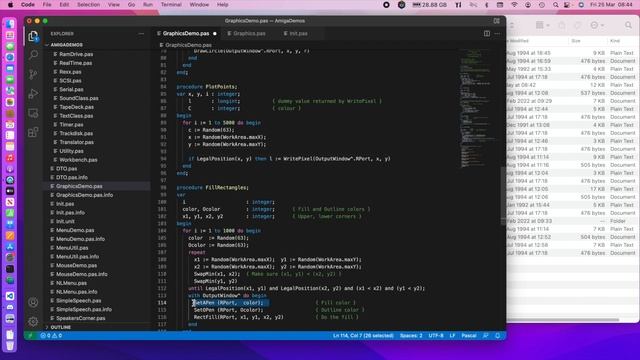This screenshot has height=360, width=640.
Task: Switch to GraphicsDemo.pas editor tab
Action: [186, 33]
